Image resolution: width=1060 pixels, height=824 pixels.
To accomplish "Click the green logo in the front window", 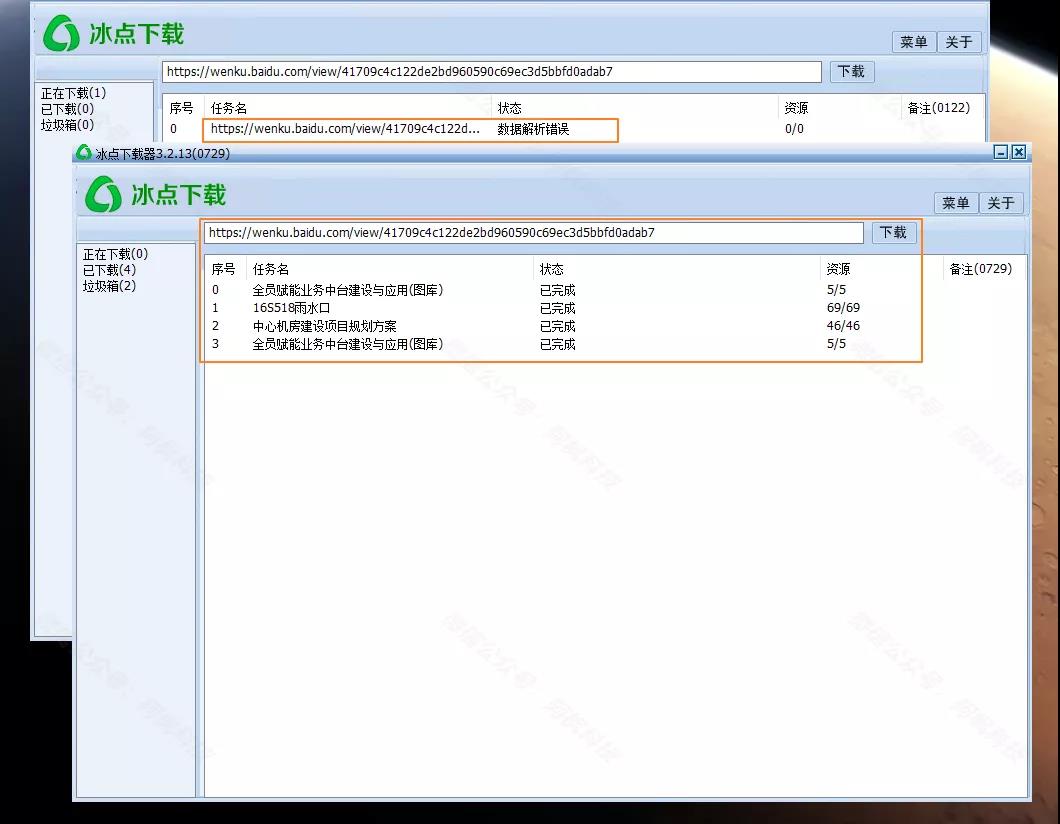I will coord(103,195).
